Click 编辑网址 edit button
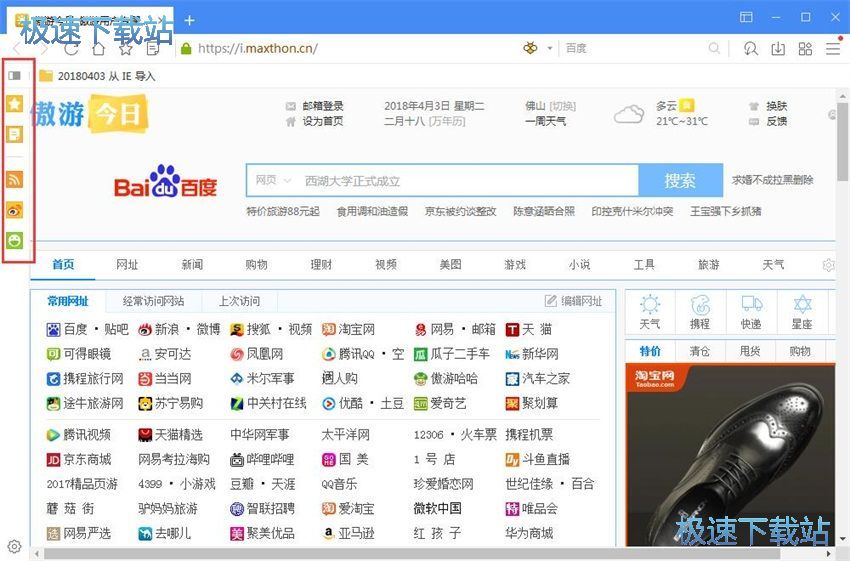The width and height of the screenshot is (850, 561). pyautogui.click(x=574, y=301)
